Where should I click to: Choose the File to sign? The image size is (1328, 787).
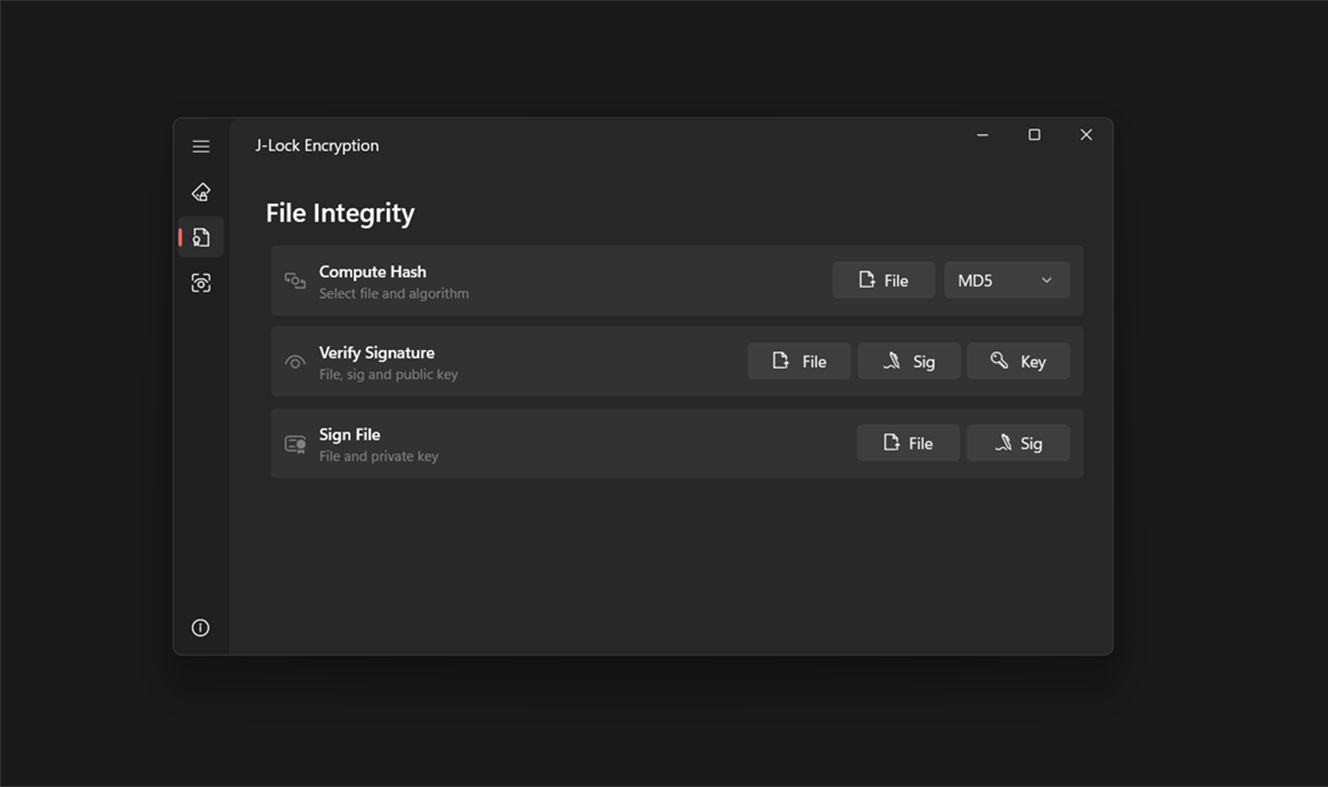tap(907, 442)
